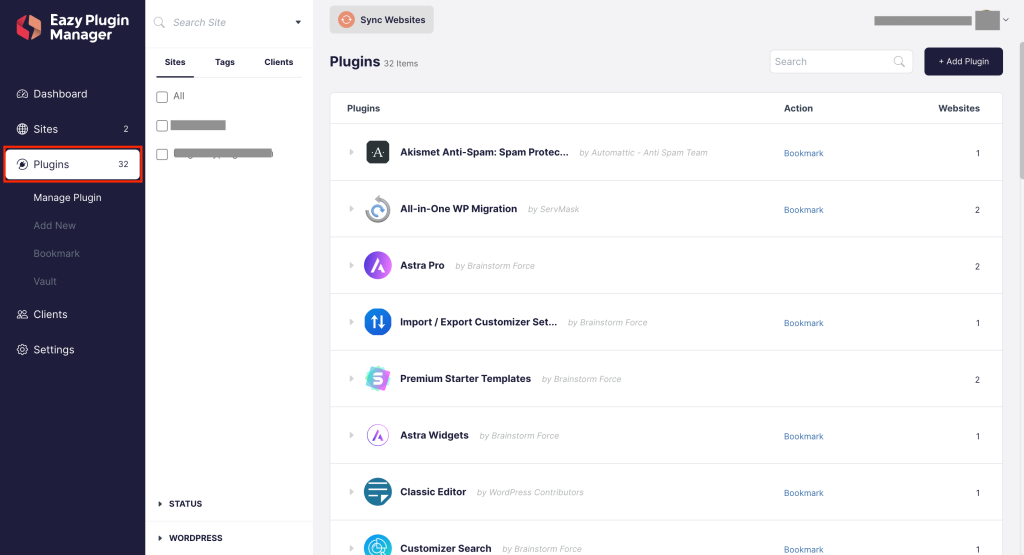1024x555 pixels.
Task: Expand the Classic Editor row
Action: (x=351, y=492)
